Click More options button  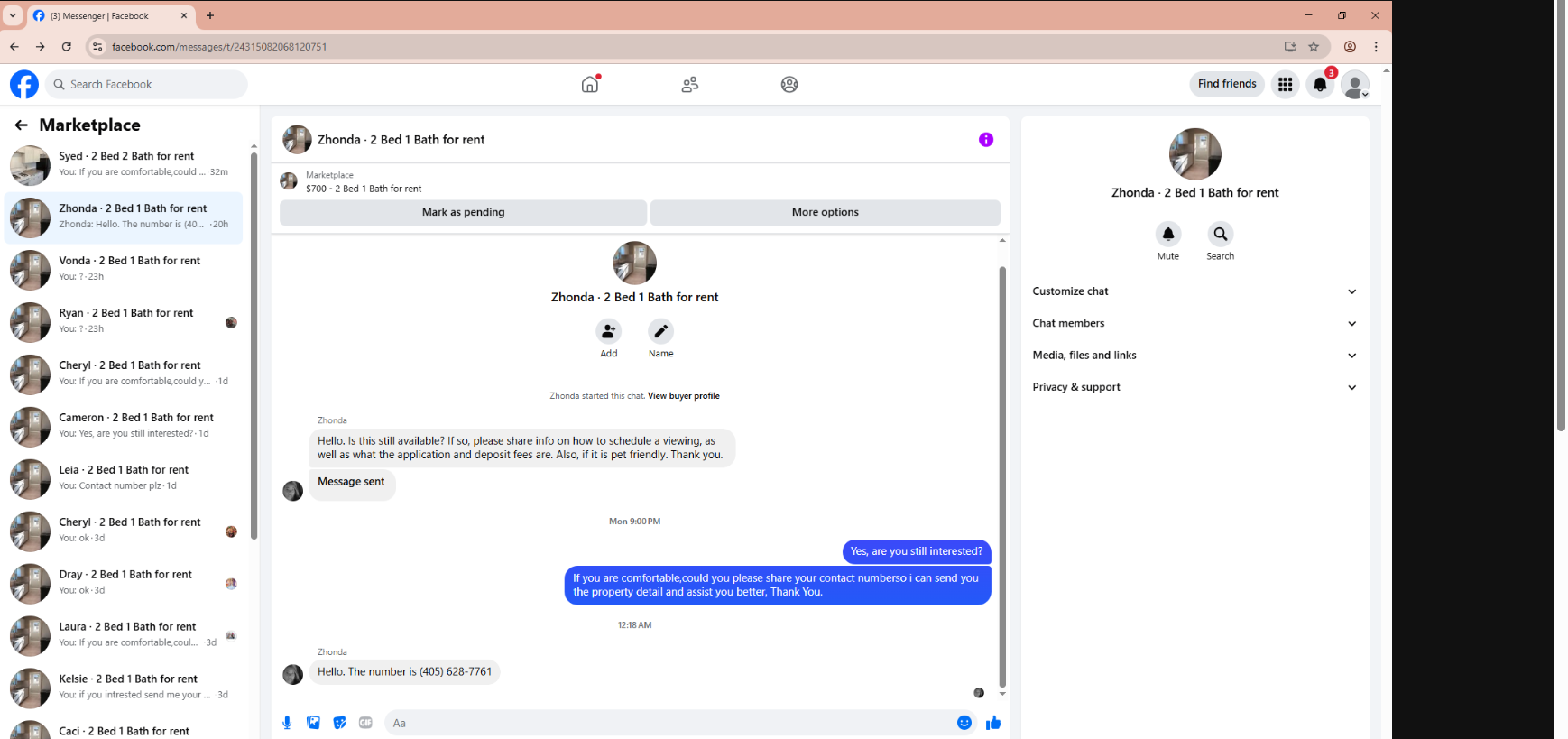click(826, 212)
